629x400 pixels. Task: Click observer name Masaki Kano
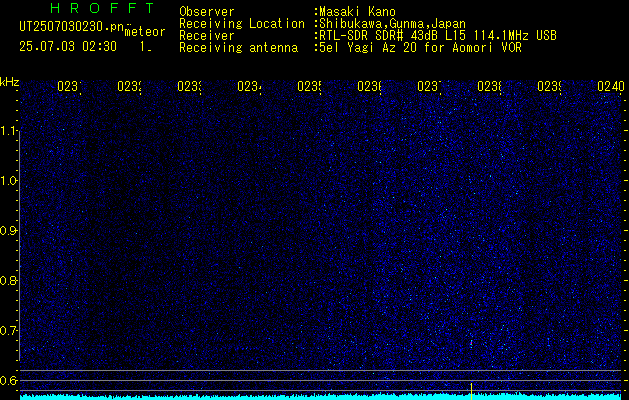pyautogui.click(x=357, y=12)
